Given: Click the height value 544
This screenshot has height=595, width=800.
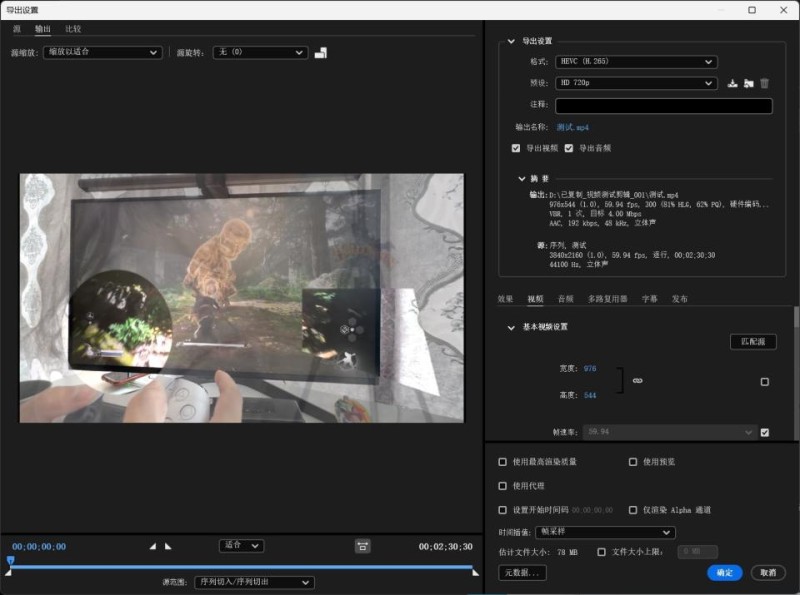Looking at the screenshot, I should click(590, 395).
